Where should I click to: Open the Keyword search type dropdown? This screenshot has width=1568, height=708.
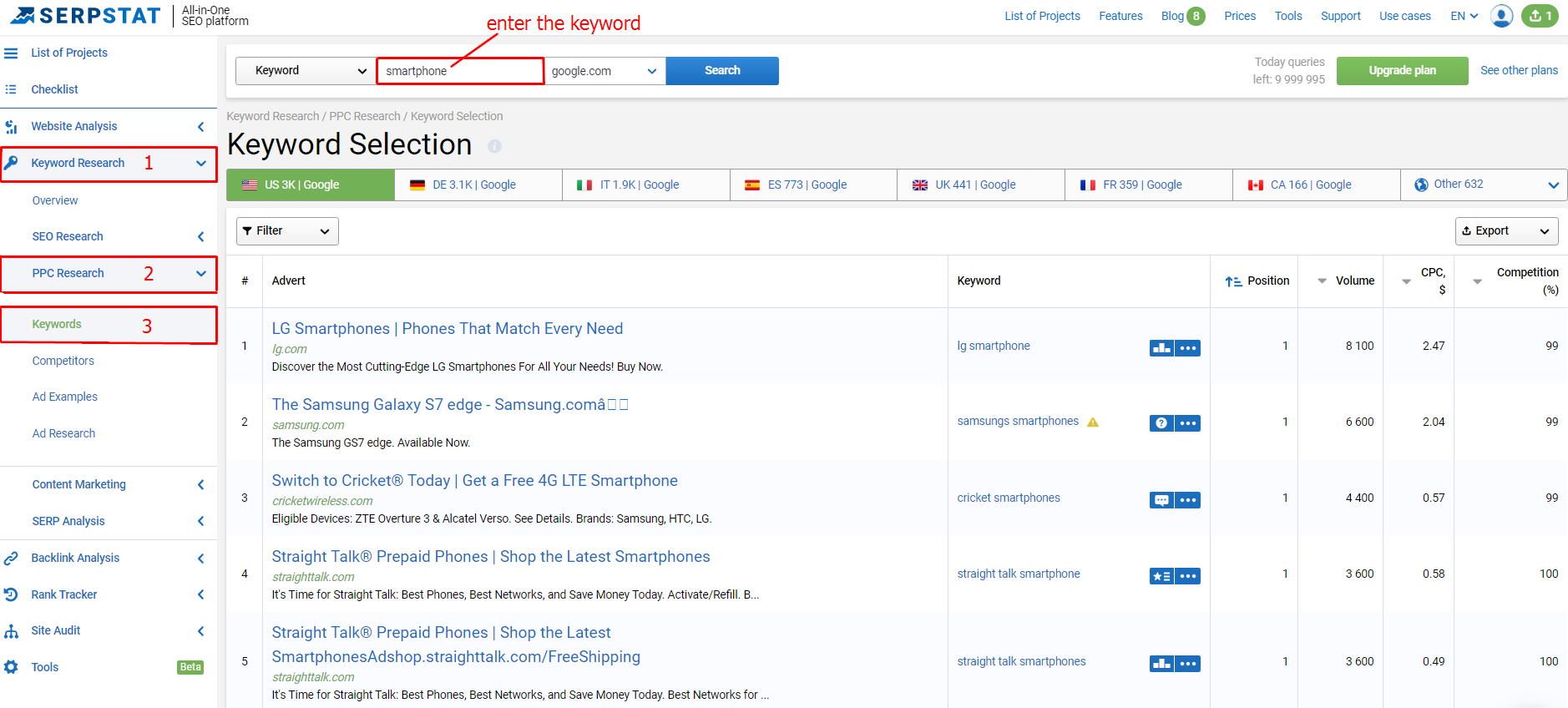point(306,71)
